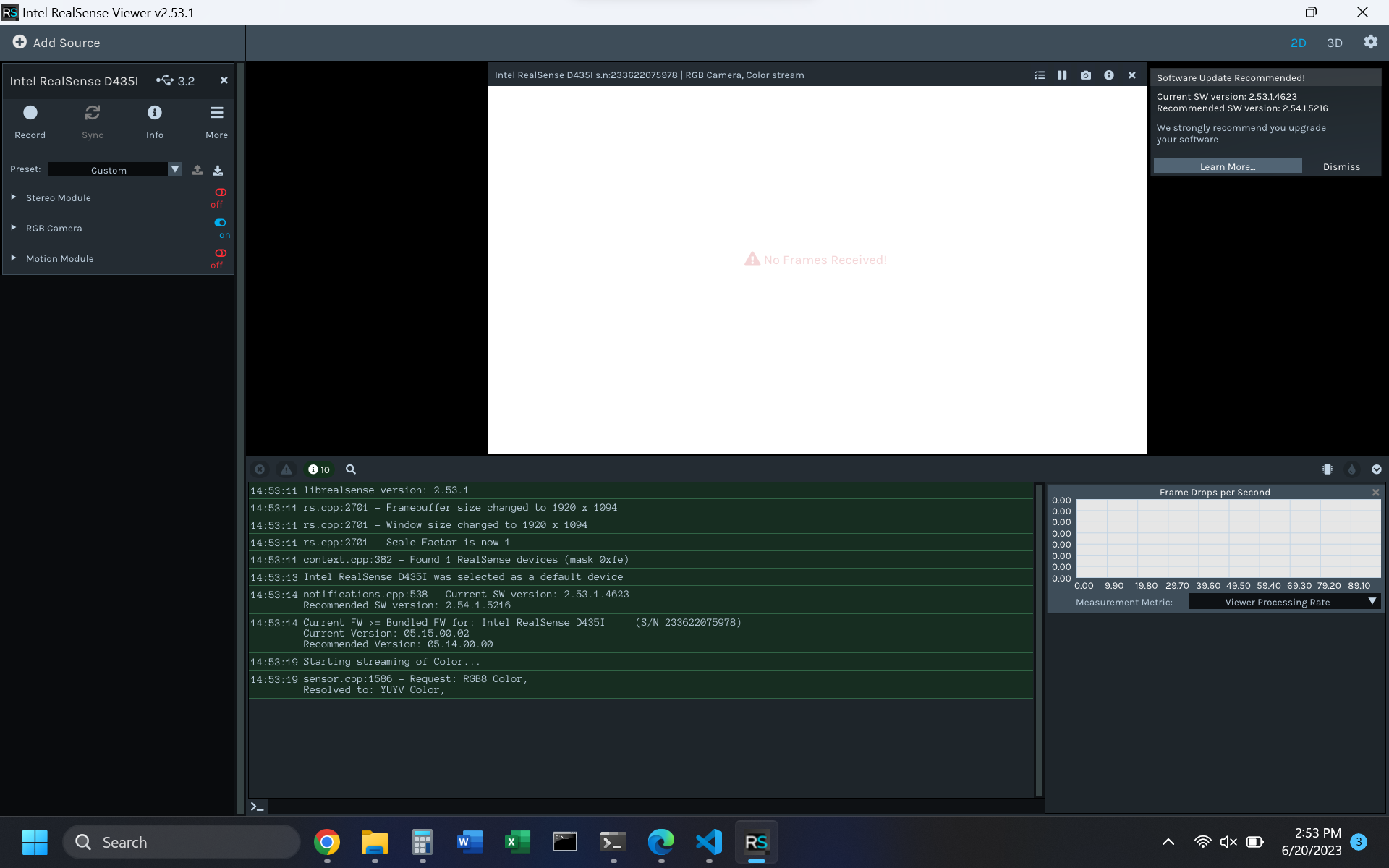Click the search icon in the log console
Image resolution: width=1389 pixels, height=868 pixels.
tap(350, 469)
